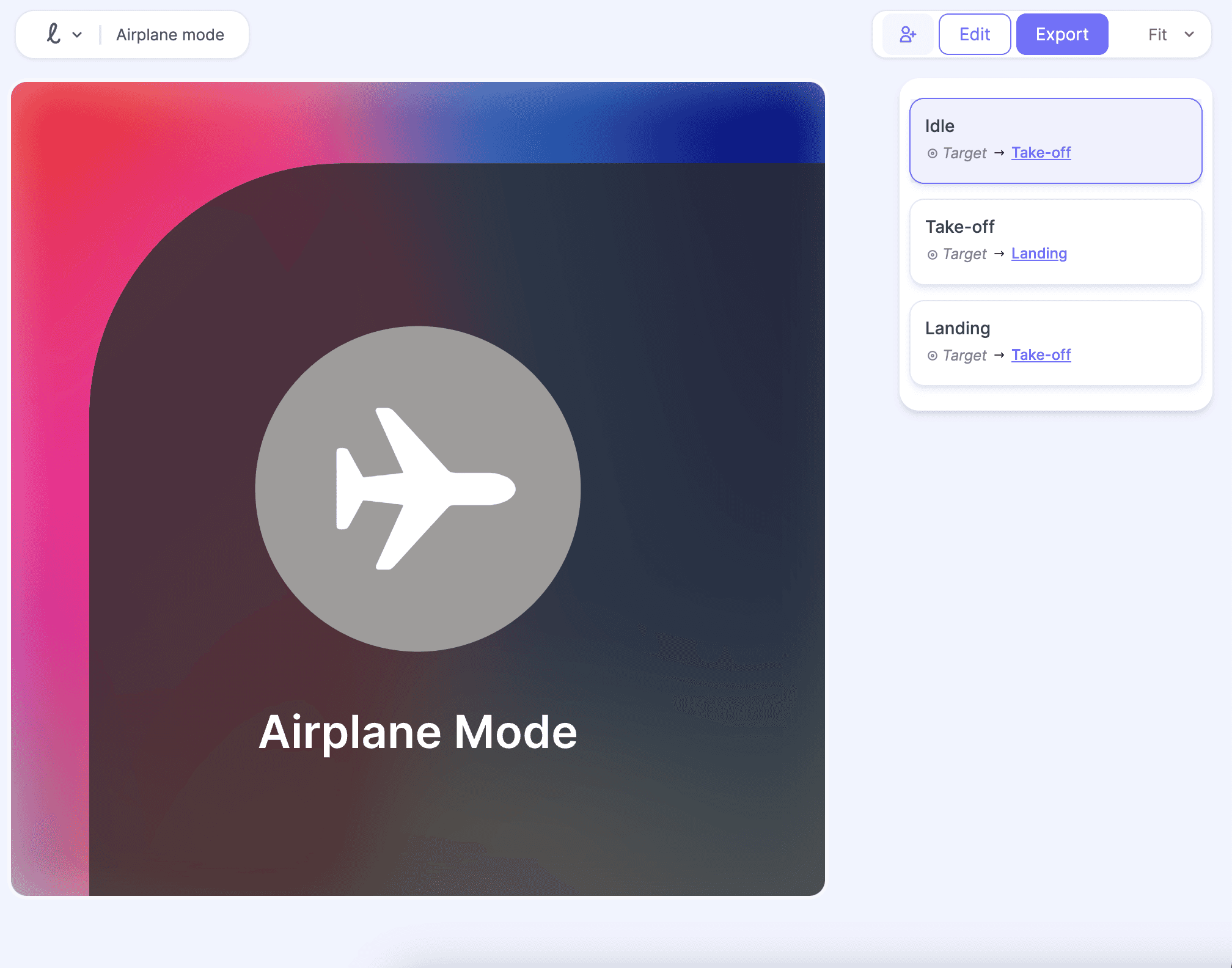The height and width of the screenshot is (968, 1232).
Task: Click the Landing state title
Action: click(958, 328)
